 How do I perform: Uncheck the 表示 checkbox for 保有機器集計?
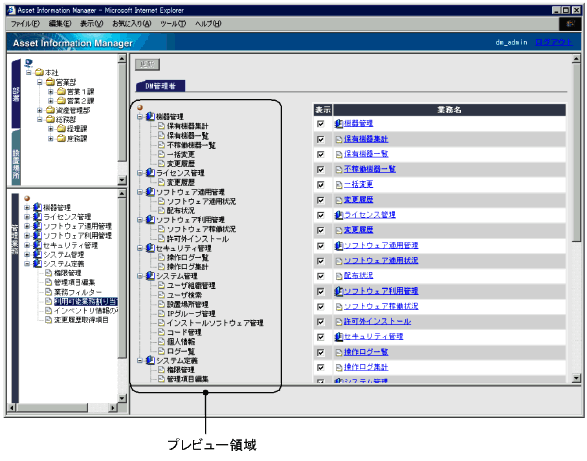click(x=320, y=139)
